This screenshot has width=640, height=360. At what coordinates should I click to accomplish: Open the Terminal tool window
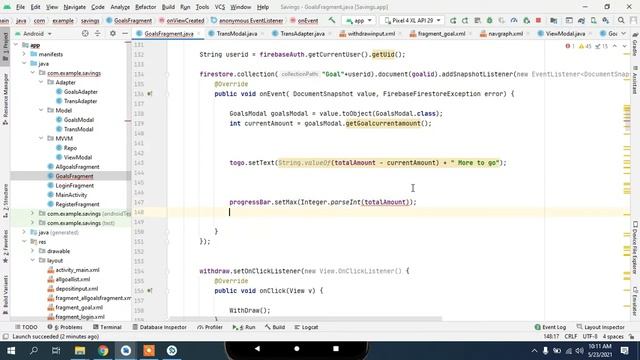pyautogui.click(x=107, y=327)
